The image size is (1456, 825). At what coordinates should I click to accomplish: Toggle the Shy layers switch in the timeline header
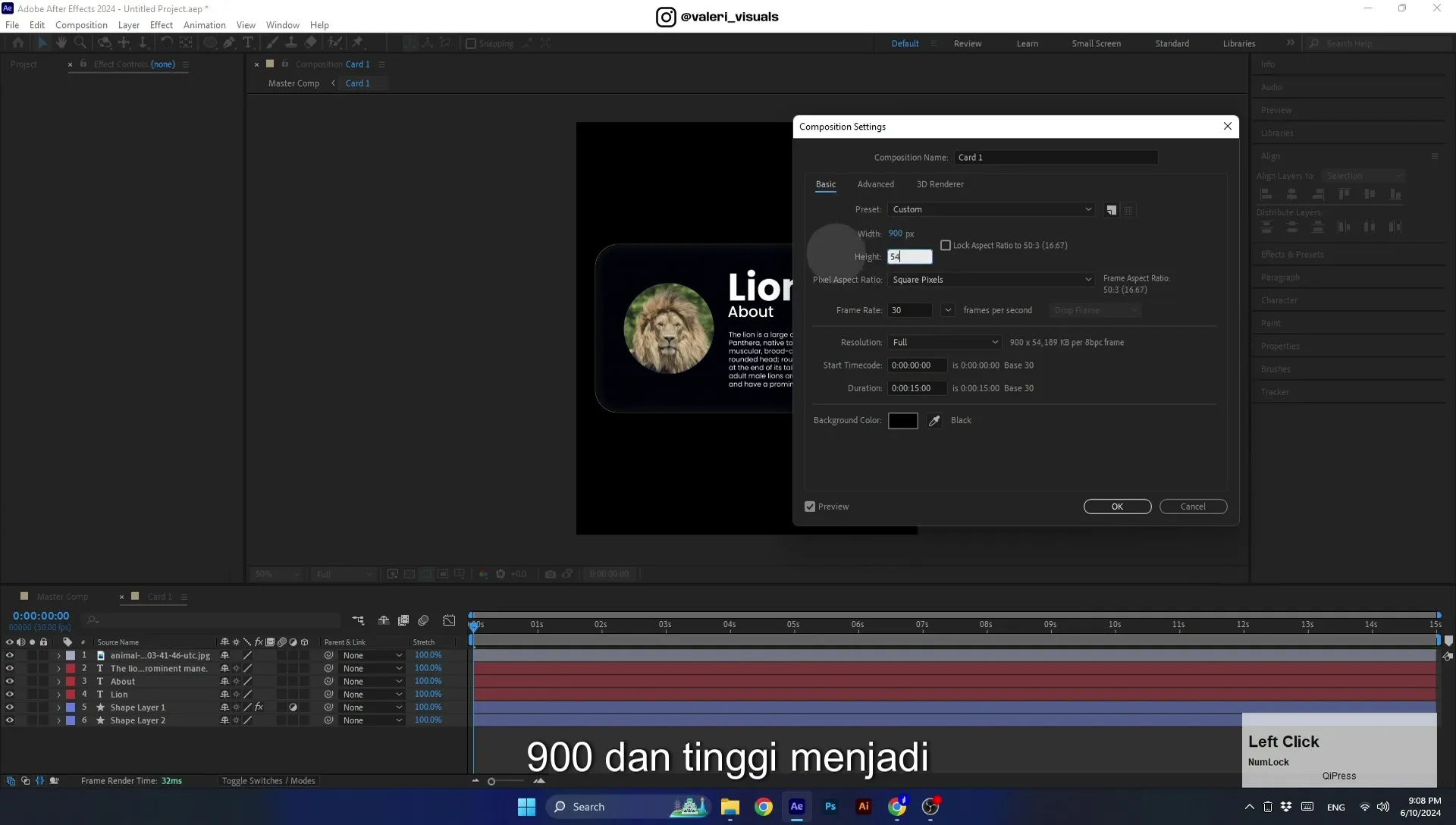click(x=384, y=620)
